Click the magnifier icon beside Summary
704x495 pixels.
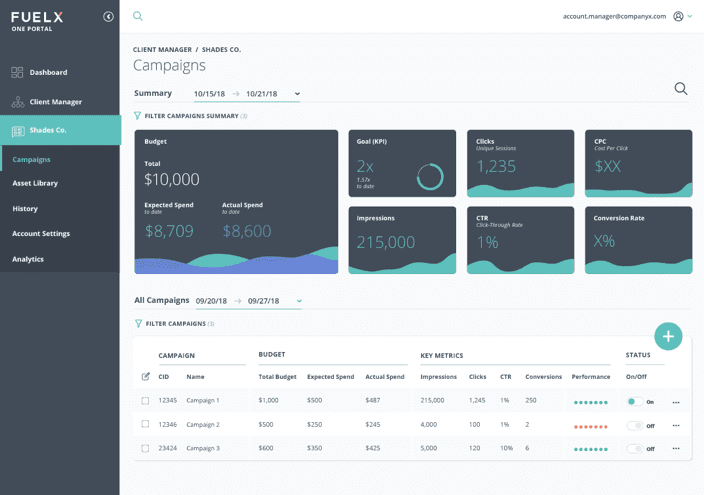(x=680, y=89)
